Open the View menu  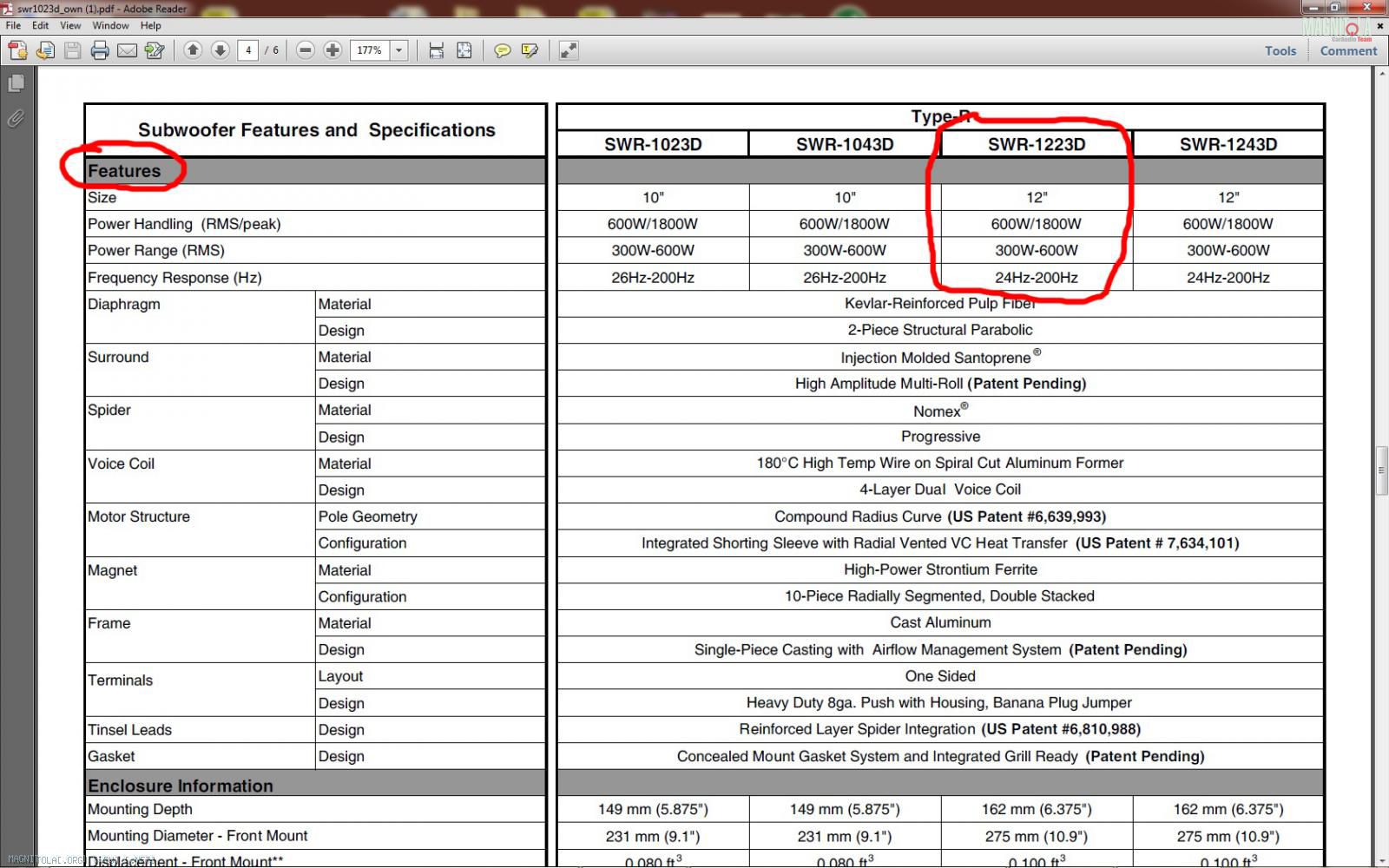[70, 25]
